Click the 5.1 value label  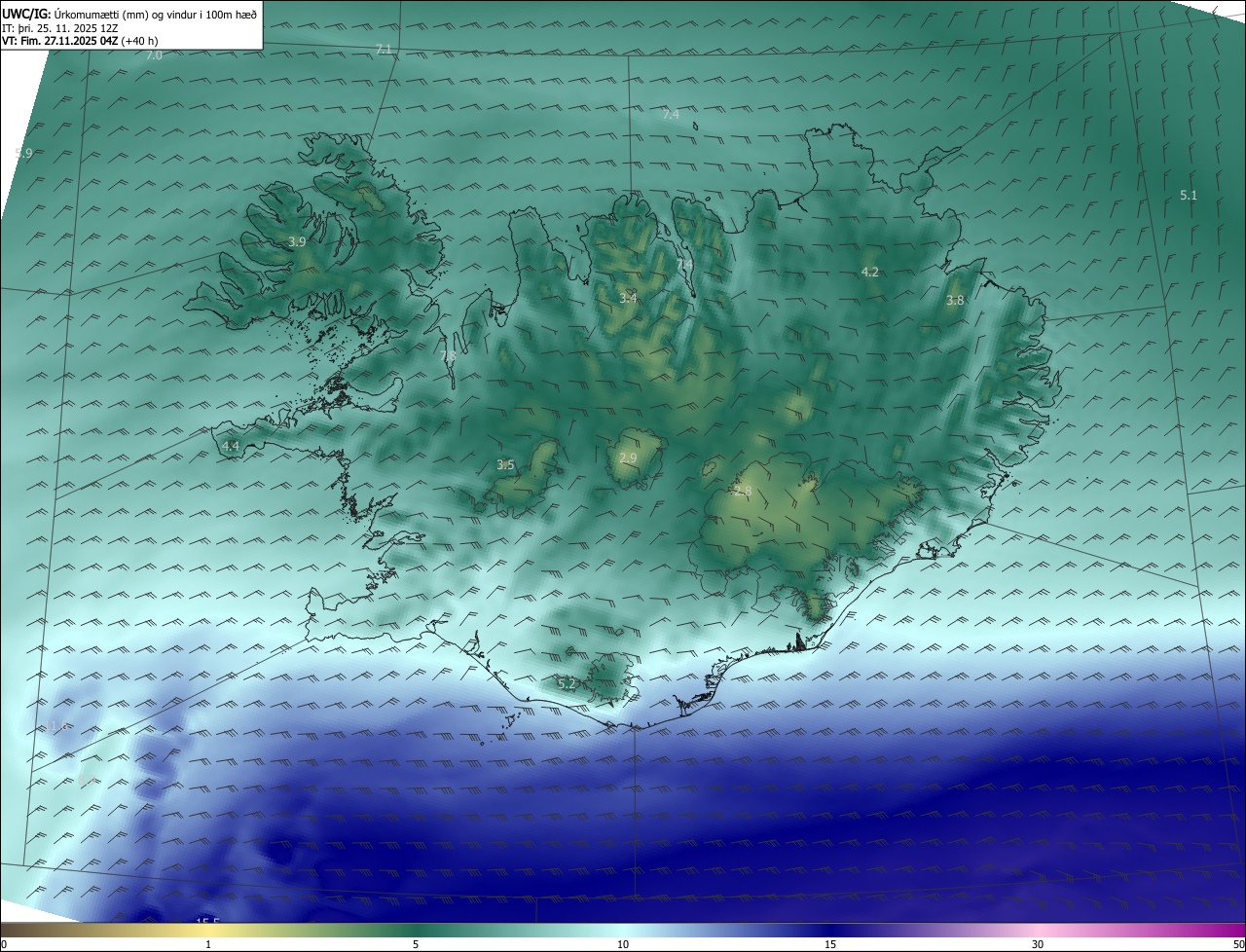[x=1189, y=195]
